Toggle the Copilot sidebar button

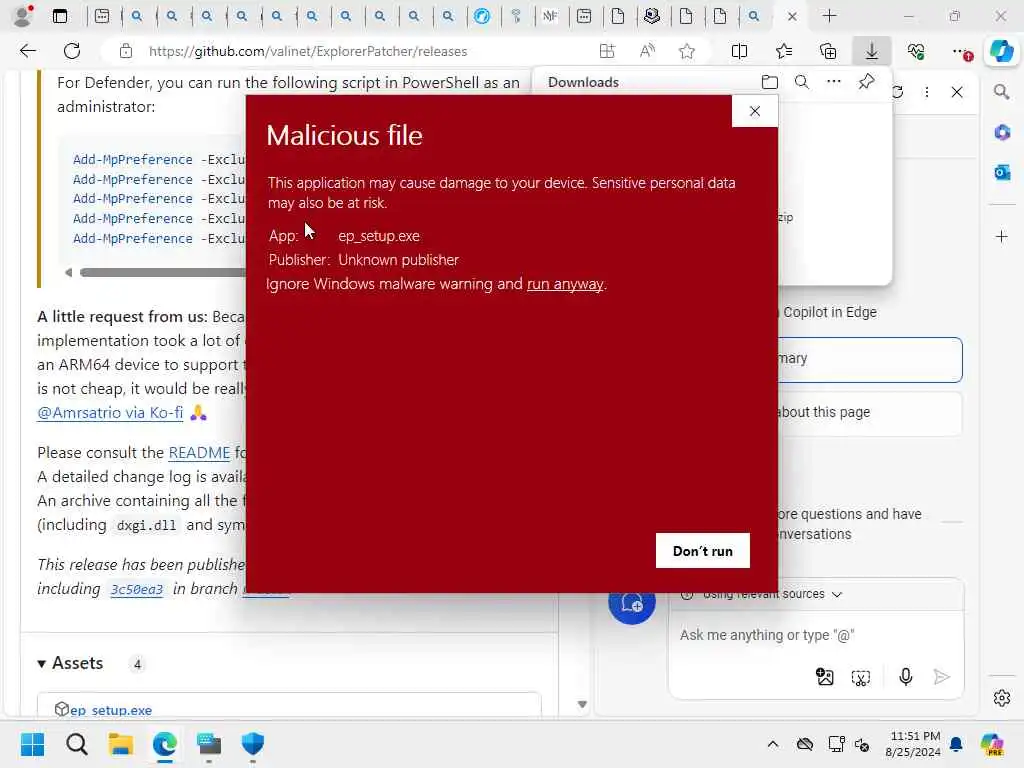(1001, 51)
